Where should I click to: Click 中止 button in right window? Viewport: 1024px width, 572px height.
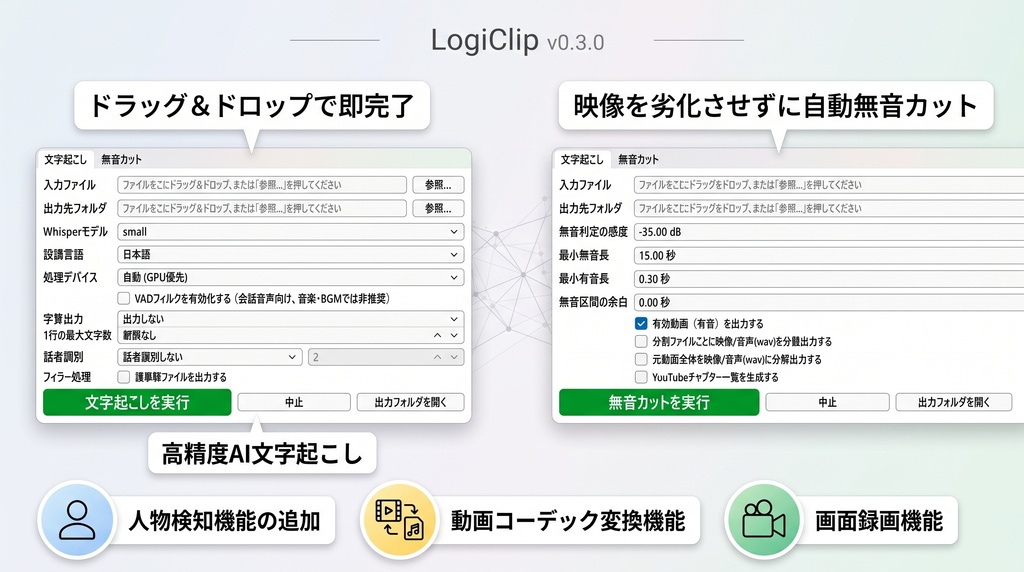(x=827, y=402)
